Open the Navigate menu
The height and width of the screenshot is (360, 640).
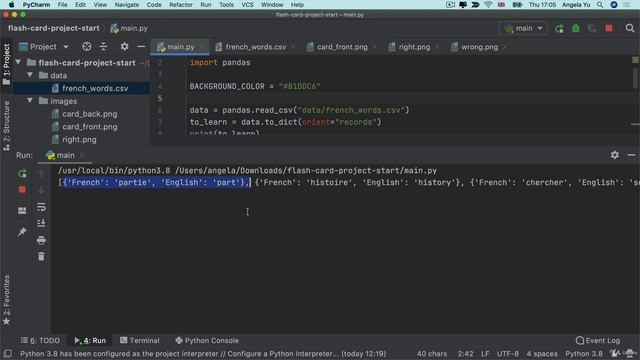coord(127,5)
